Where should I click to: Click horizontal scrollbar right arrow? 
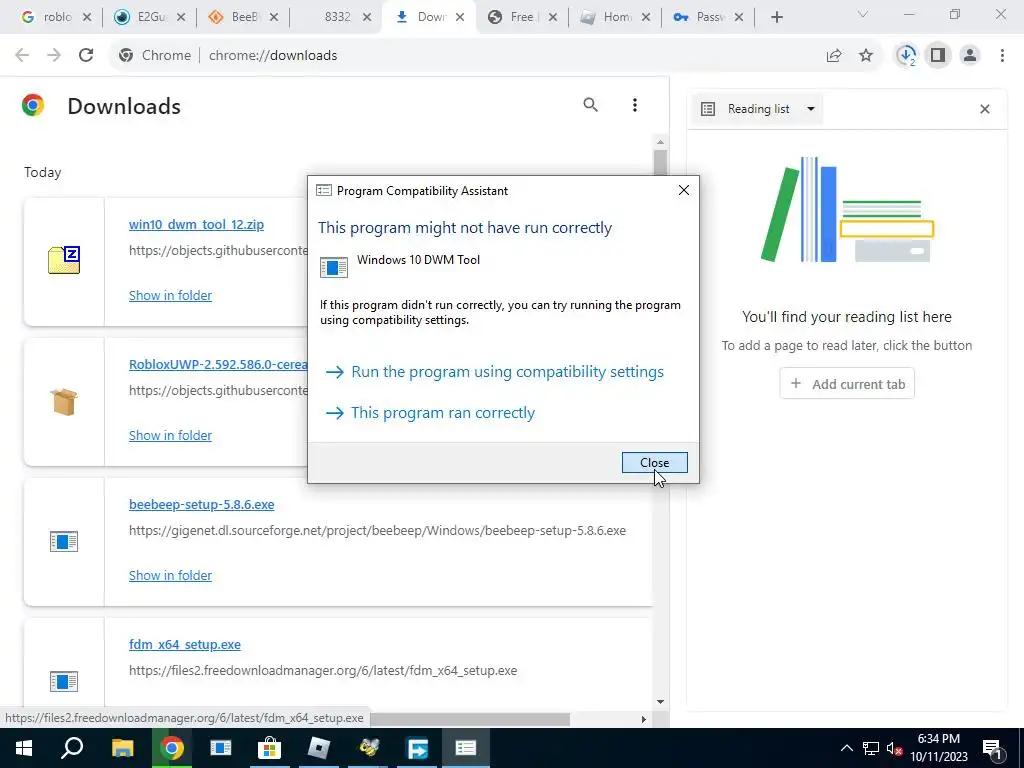point(644,719)
